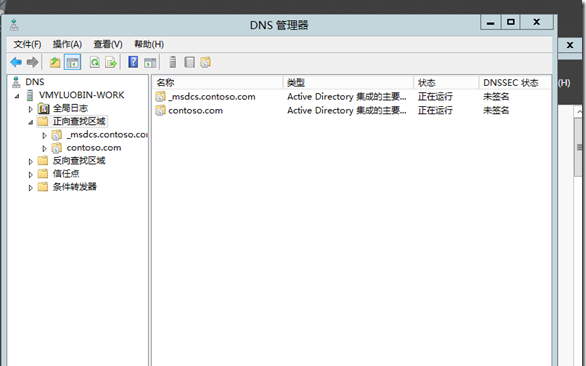Expand the 反向查找区域 tree node
586x366 pixels.
31,162
